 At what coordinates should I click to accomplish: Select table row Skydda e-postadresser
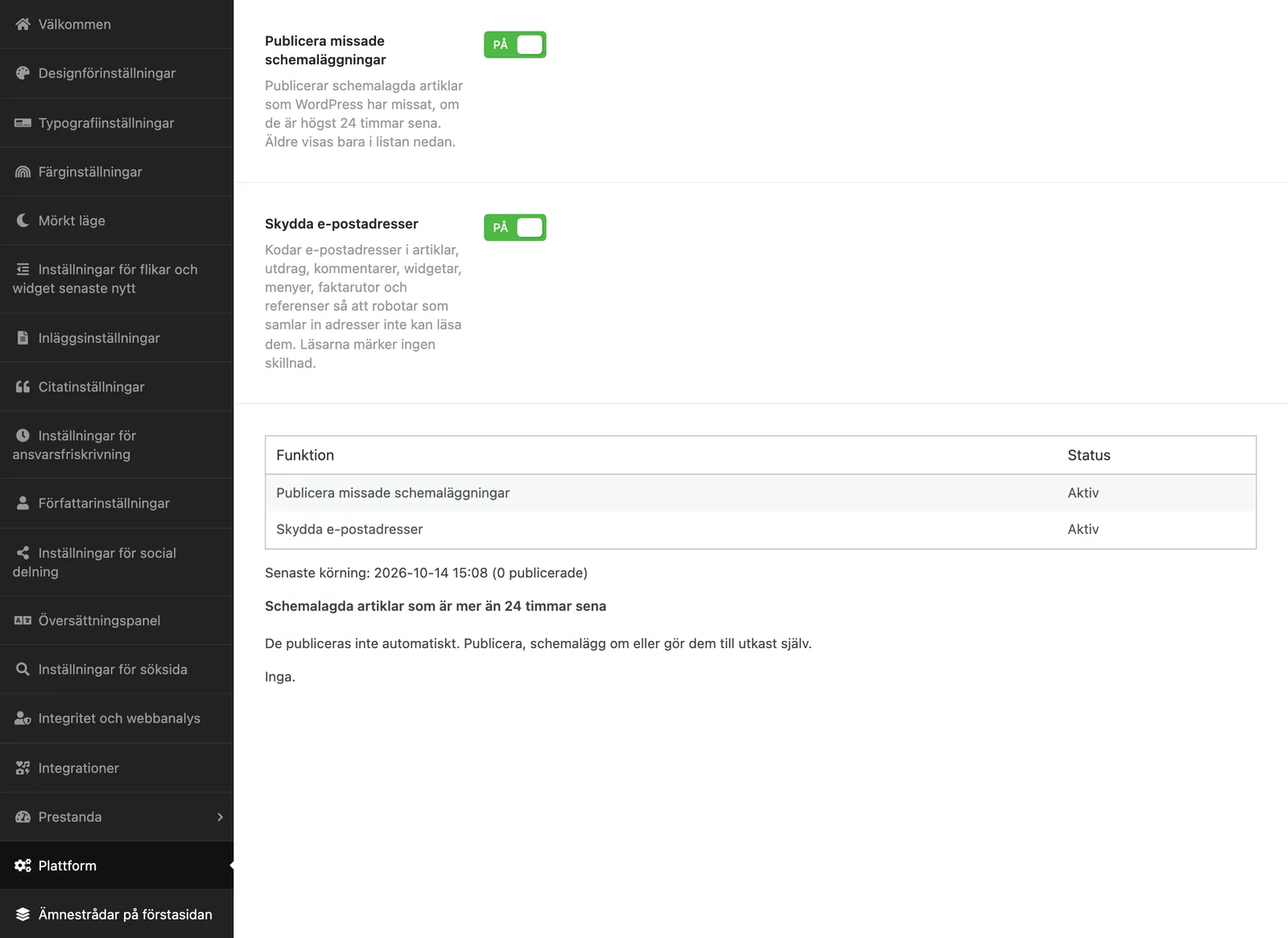(x=761, y=530)
